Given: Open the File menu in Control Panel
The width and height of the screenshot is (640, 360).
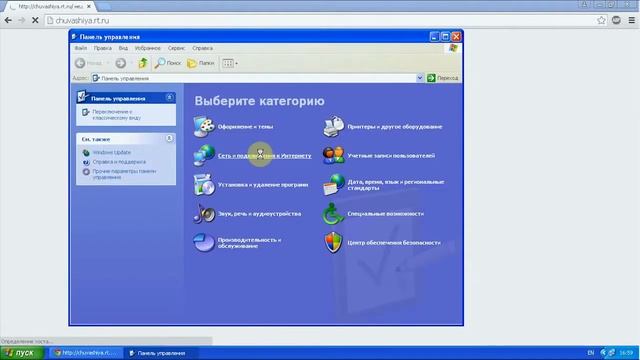Looking at the screenshot, I should coord(81,48).
